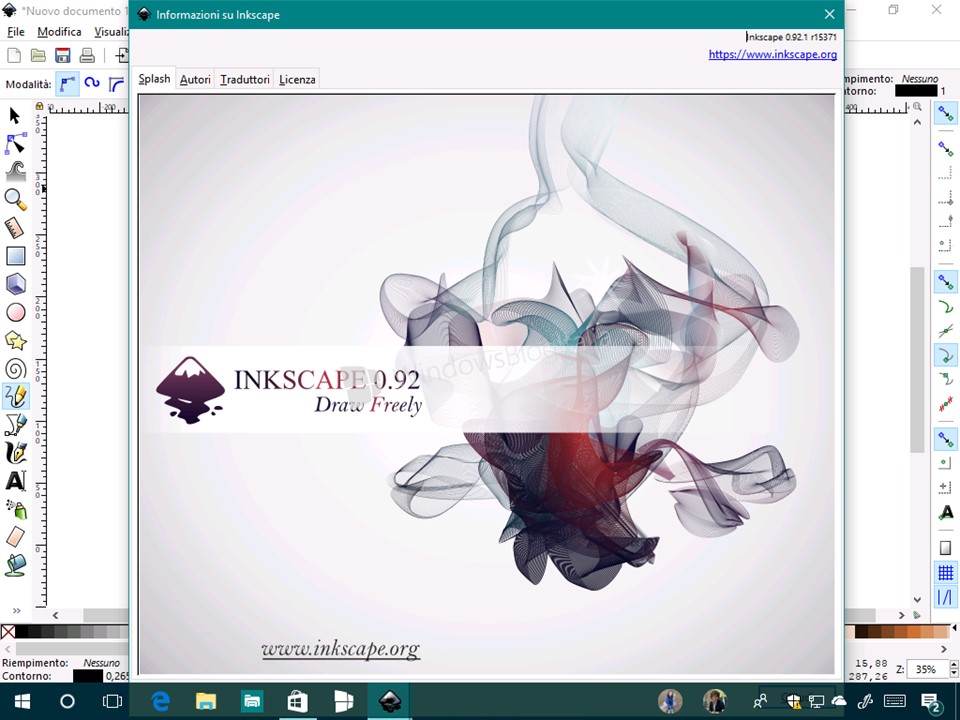Switch to the Autori tab
The height and width of the screenshot is (720, 960).
195,80
